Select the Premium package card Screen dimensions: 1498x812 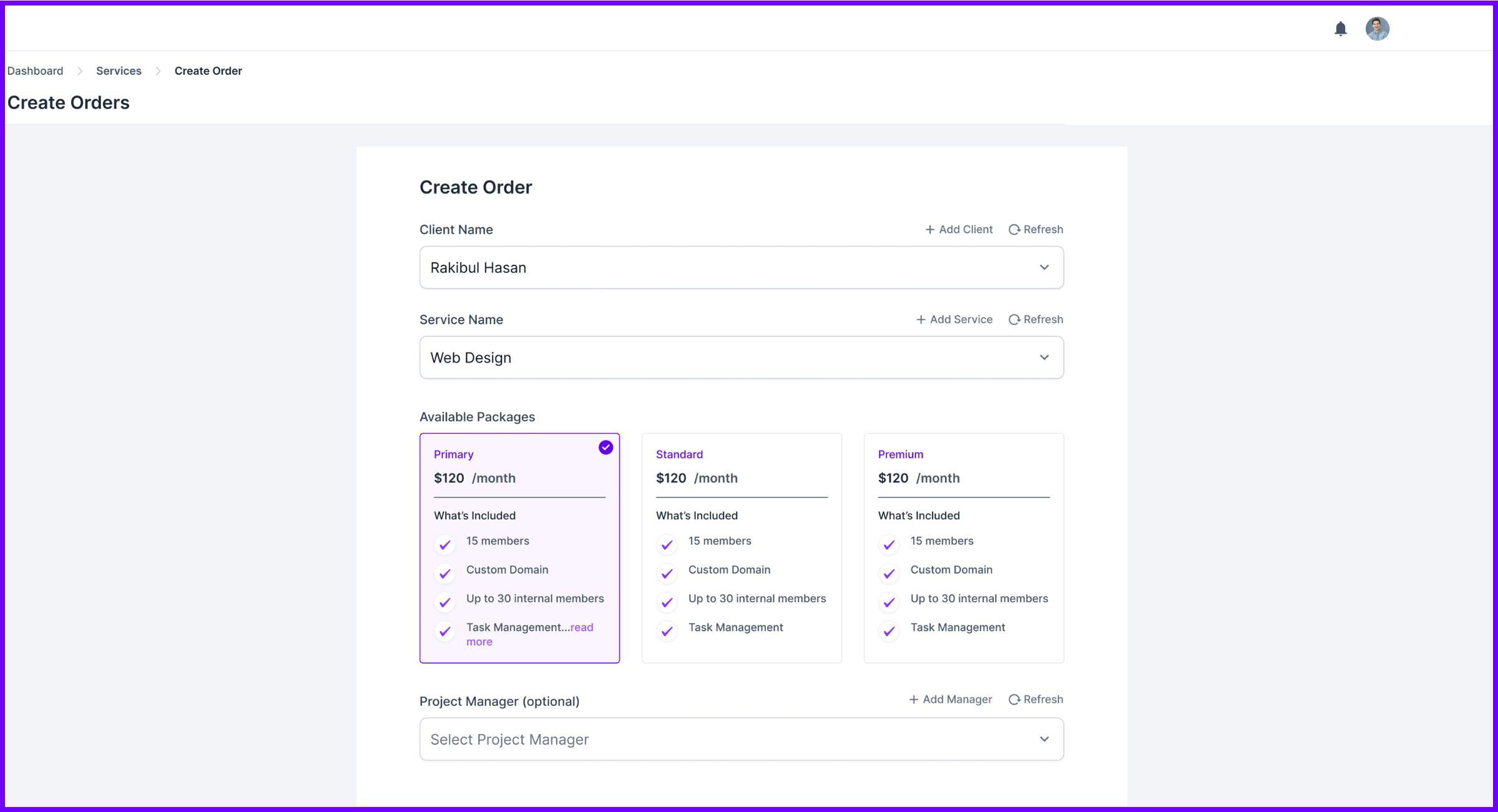pos(964,548)
